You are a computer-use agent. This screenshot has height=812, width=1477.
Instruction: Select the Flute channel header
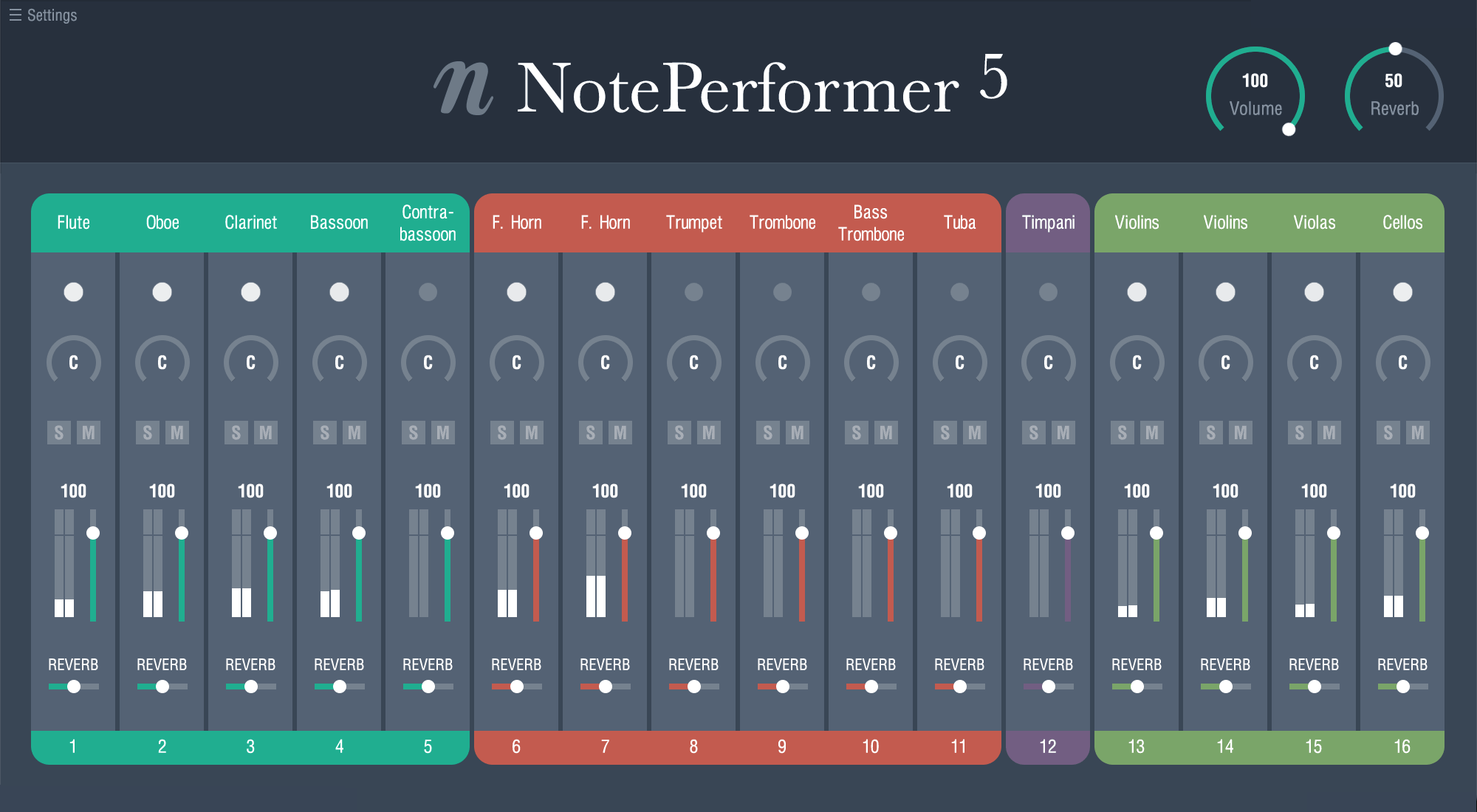pos(73,223)
